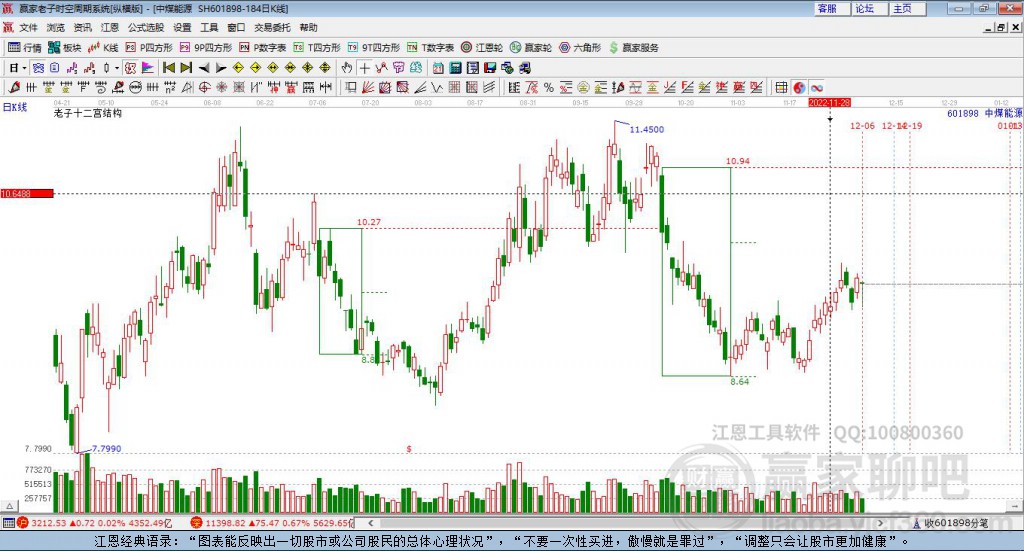Click the highlighted 2022-11-28 date marker
The image size is (1024, 551).
(x=829, y=102)
